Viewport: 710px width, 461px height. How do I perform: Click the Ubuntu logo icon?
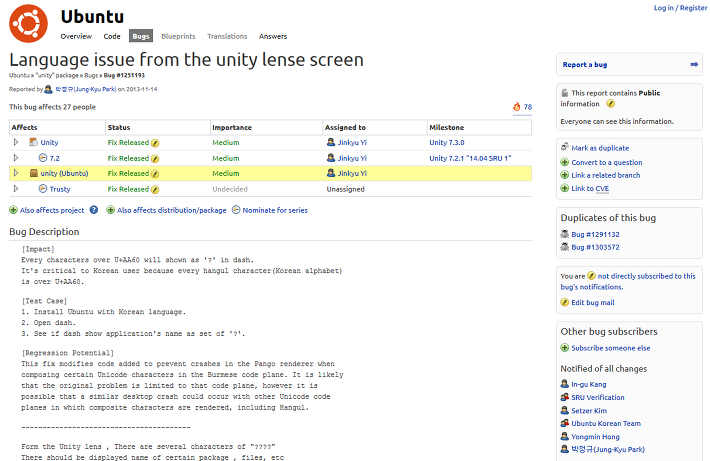click(x=28, y=24)
